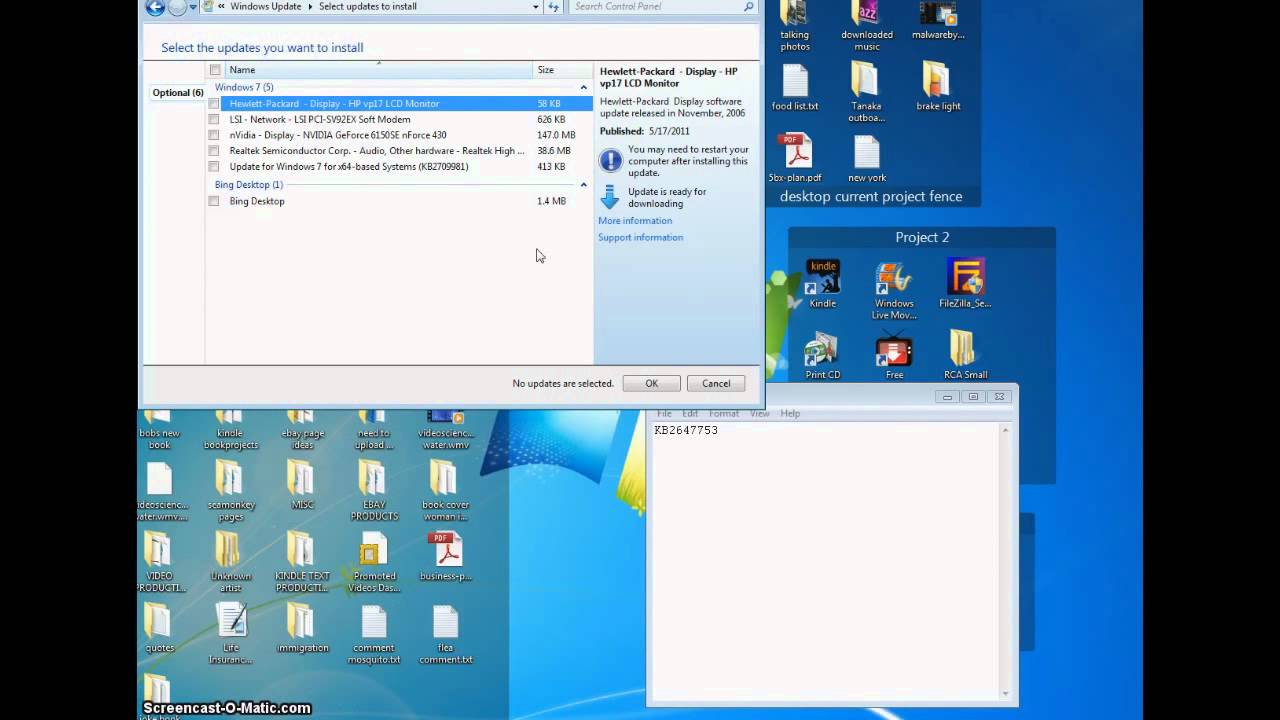Select the 'nVidia - Display - NVIDIA GeForce 6150SE' row text
Viewport: 1280px width, 720px height.
[338, 135]
